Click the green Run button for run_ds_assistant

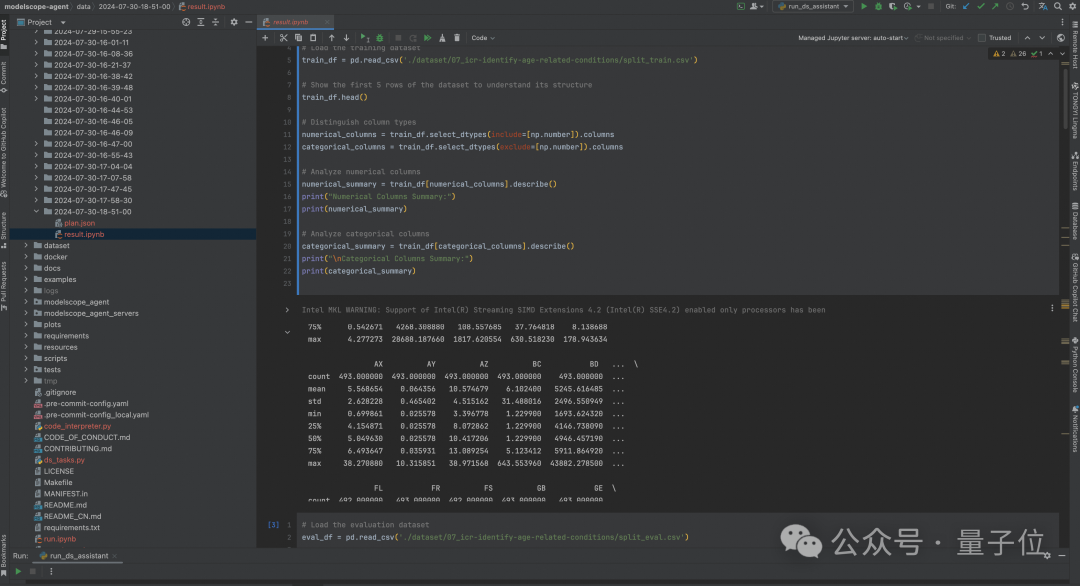click(x=864, y=7)
